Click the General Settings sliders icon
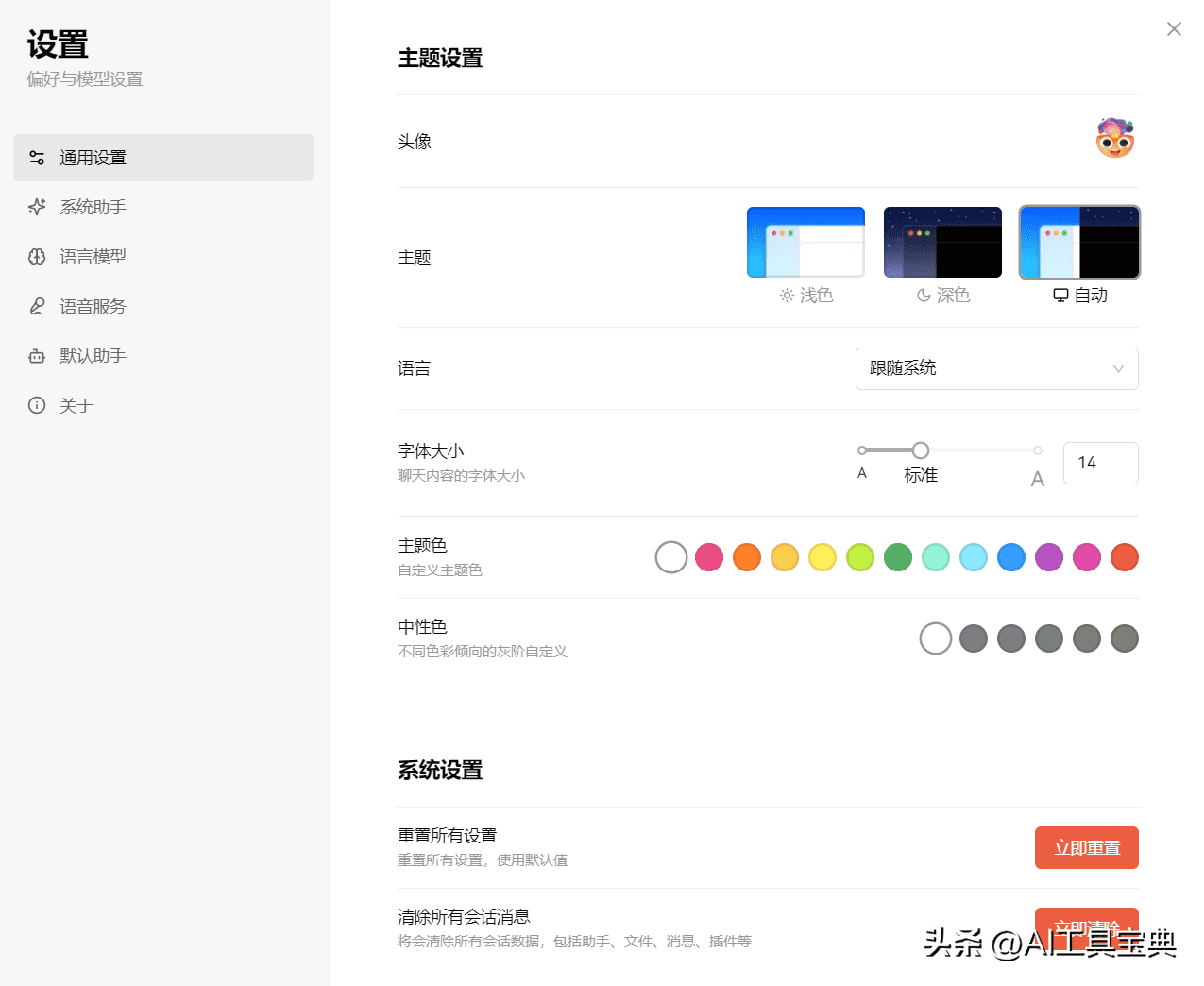 coord(37,158)
